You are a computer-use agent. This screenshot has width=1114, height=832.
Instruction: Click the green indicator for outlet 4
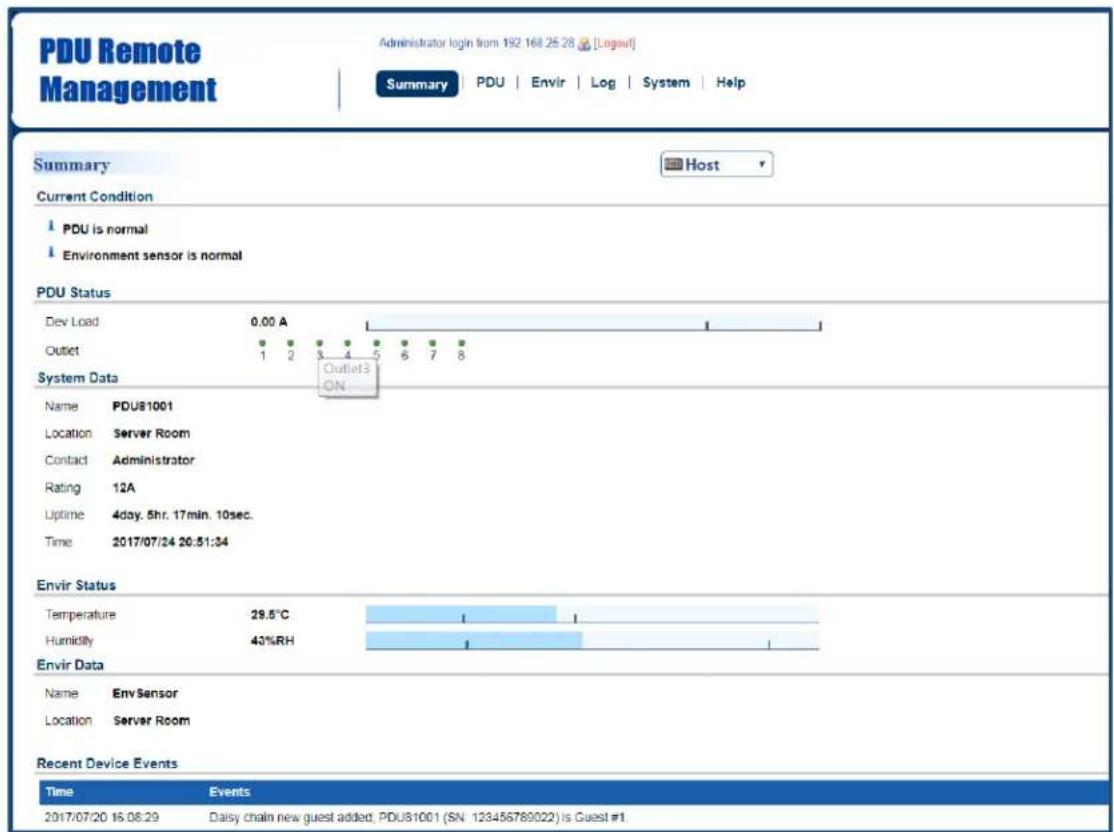click(347, 342)
